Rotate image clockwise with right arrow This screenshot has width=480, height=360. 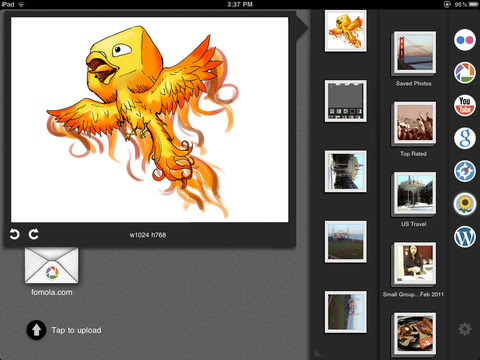pyautogui.click(x=34, y=234)
